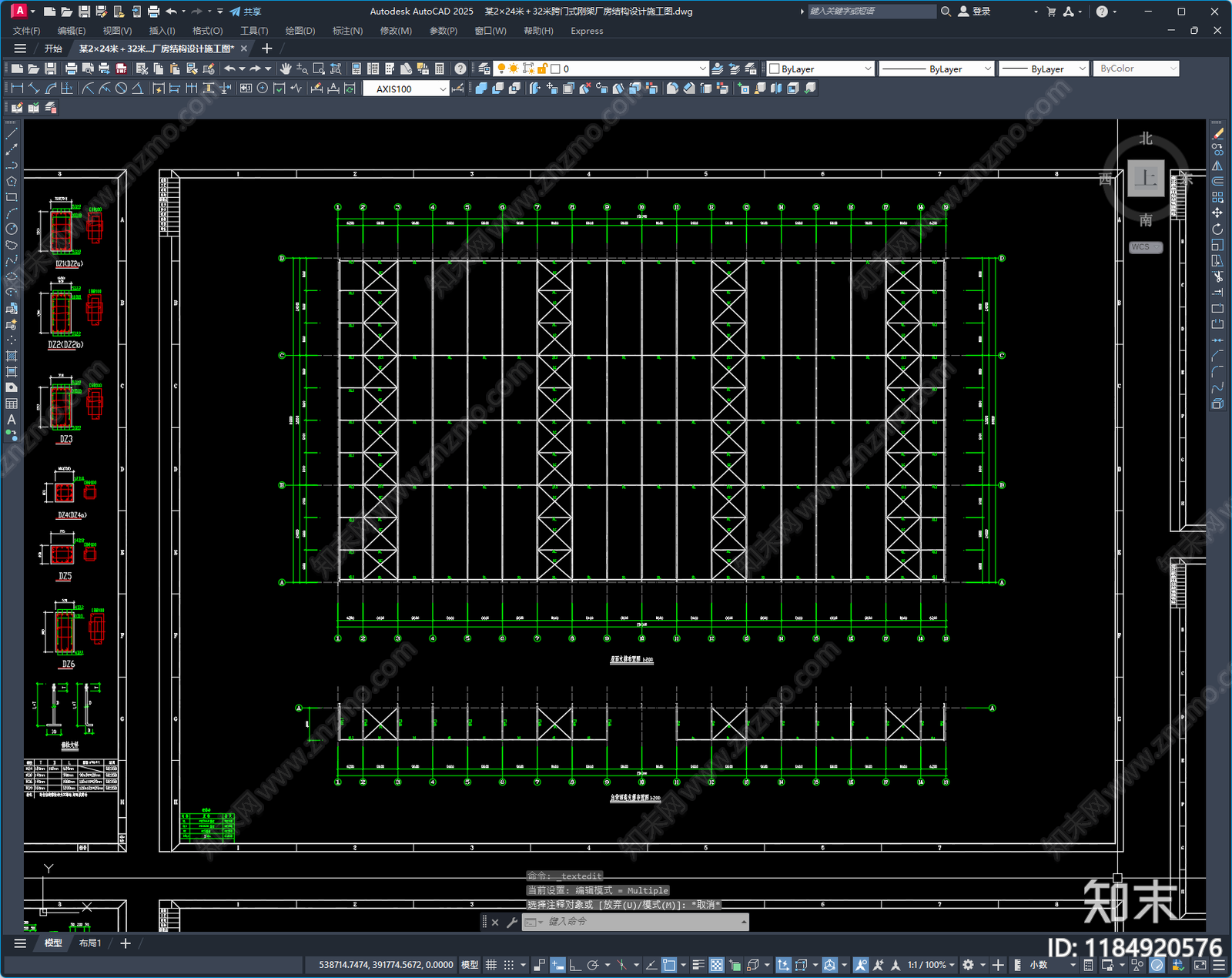Toggle transparency display in status bar
The image size is (1232, 978).
click(717, 965)
